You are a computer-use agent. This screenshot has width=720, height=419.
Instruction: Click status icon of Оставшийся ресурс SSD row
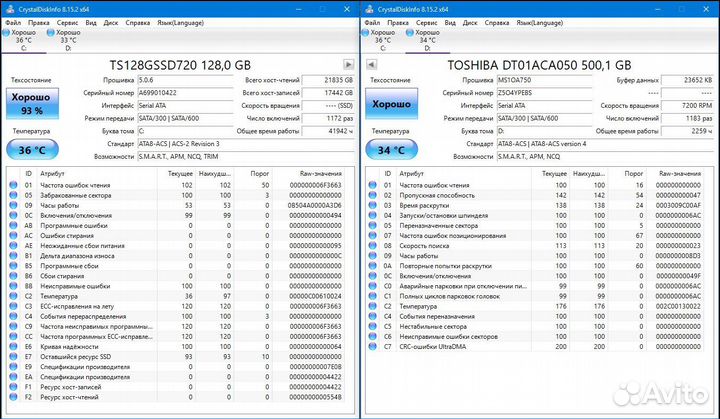13,357
